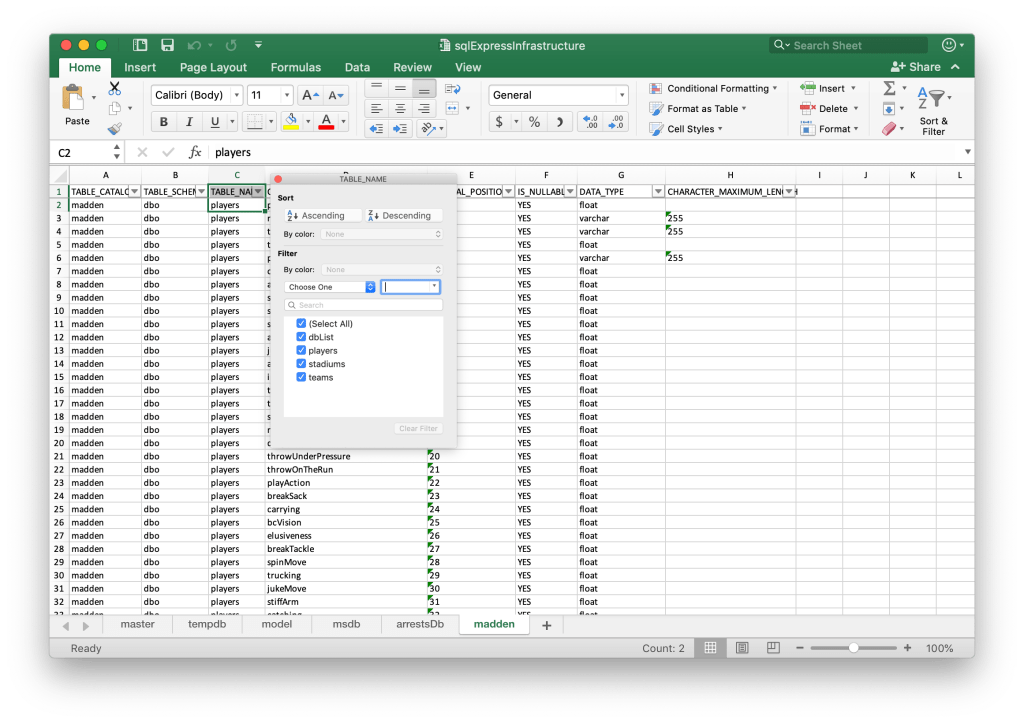Click the Save icon in title bar
The image size is (1024, 723).
pos(167,46)
